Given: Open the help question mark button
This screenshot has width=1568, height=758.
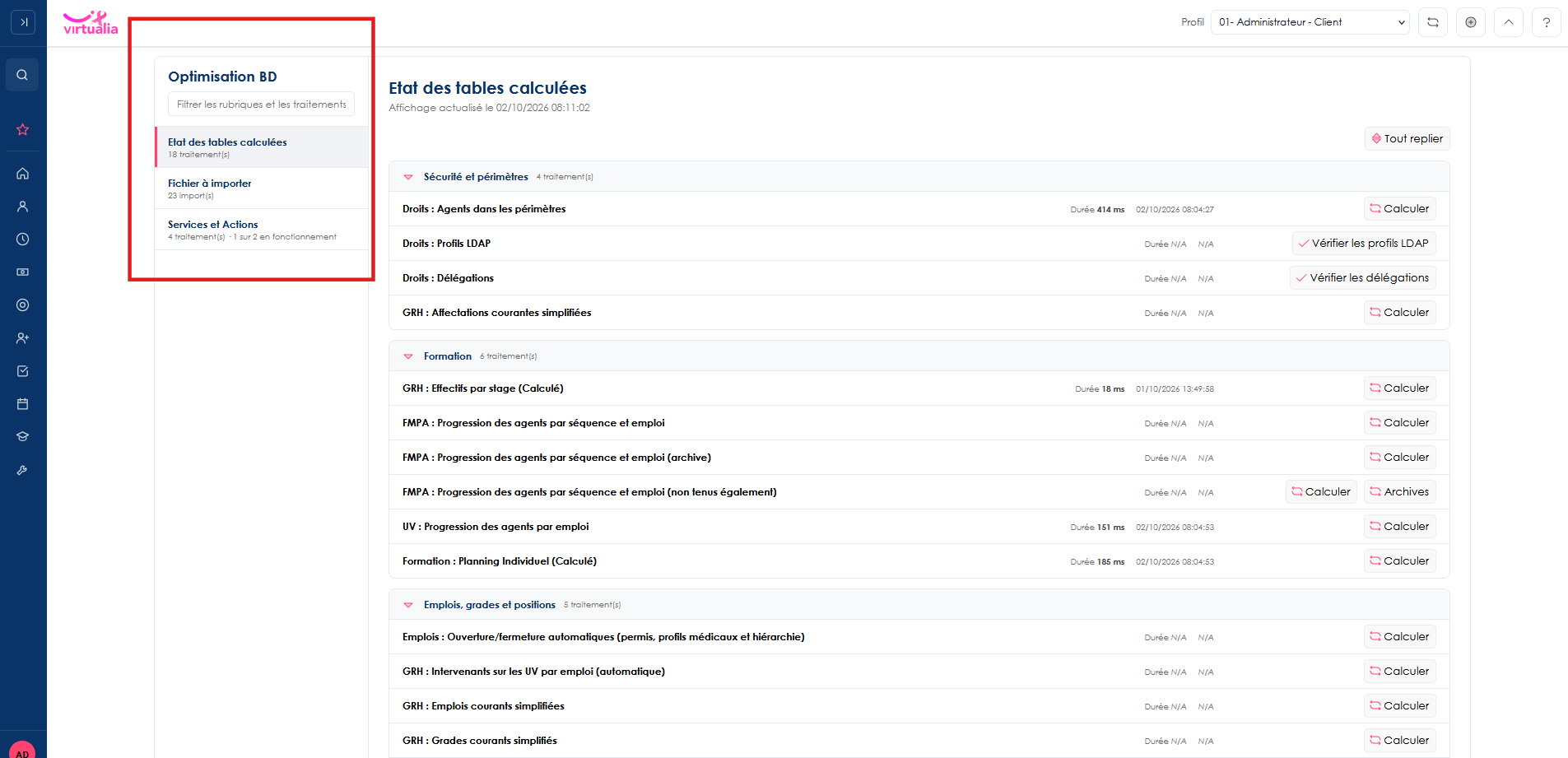Looking at the screenshot, I should (x=1547, y=22).
